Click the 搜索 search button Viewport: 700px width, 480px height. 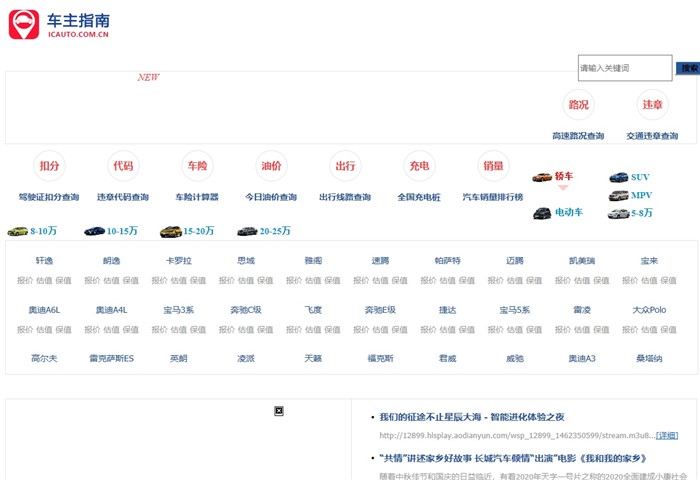[688, 68]
